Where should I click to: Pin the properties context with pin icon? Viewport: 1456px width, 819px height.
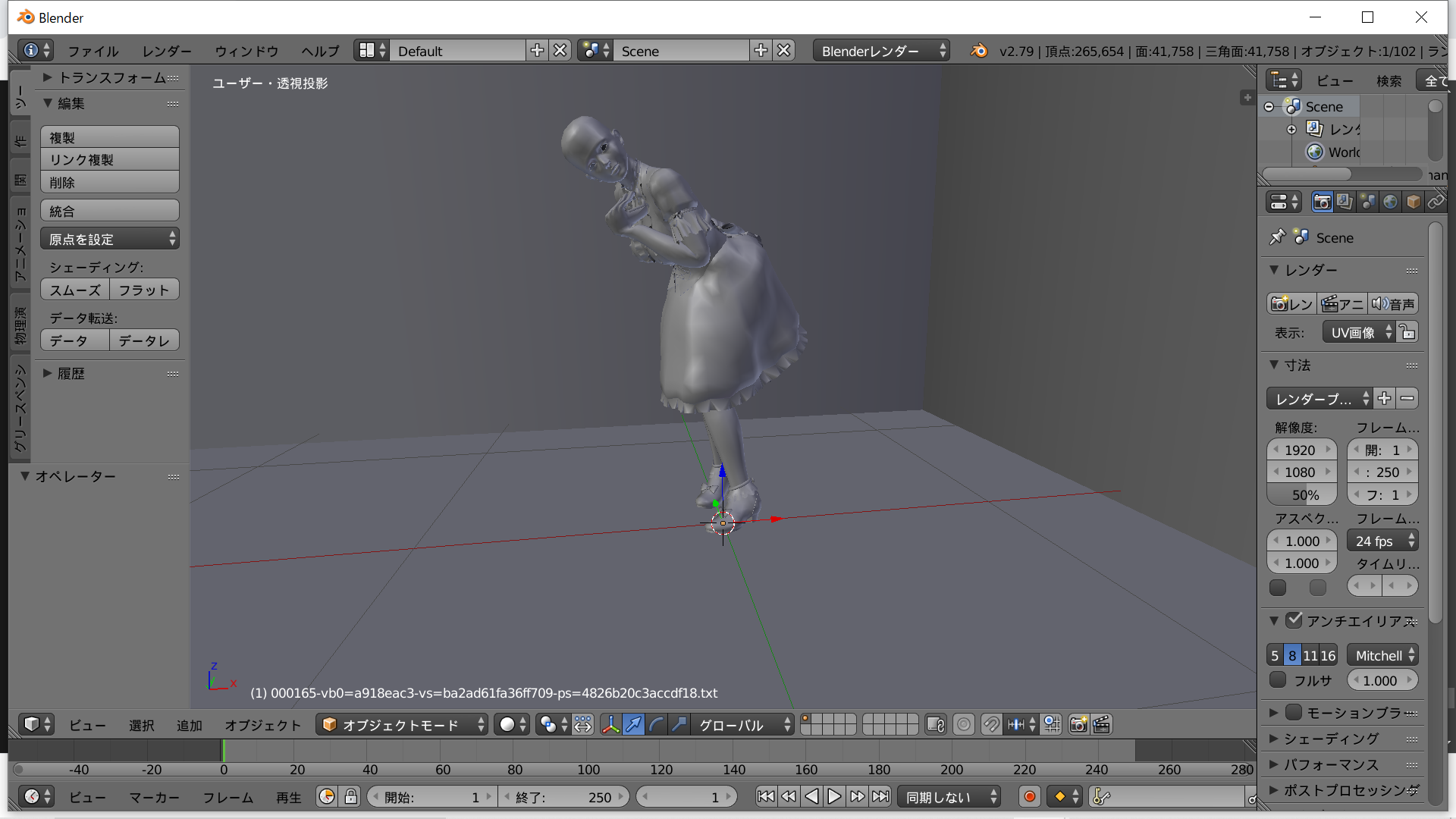pyautogui.click(x=1277, y=237)
